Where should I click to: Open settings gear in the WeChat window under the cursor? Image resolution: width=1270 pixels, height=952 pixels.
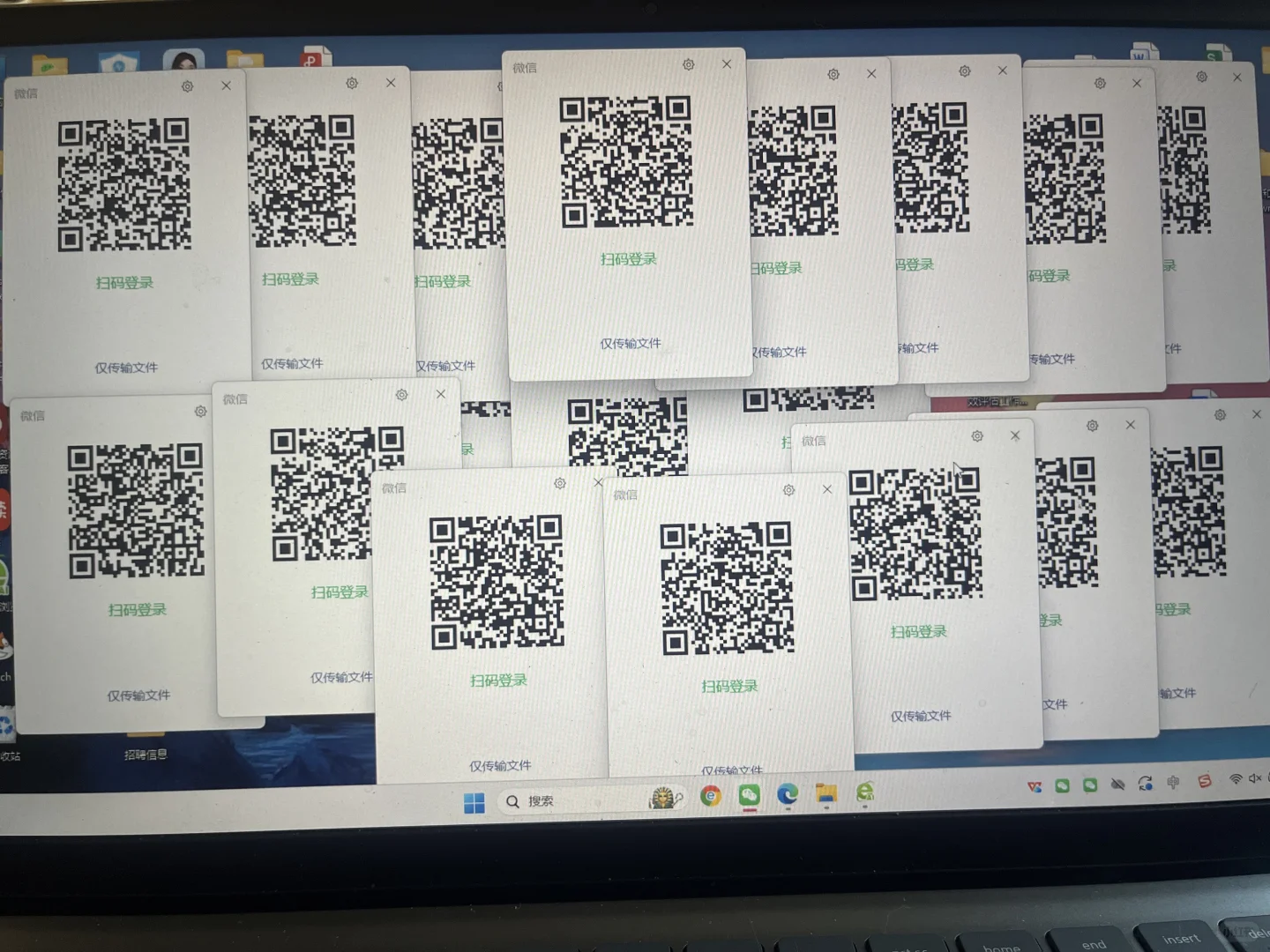pos(977,436)
